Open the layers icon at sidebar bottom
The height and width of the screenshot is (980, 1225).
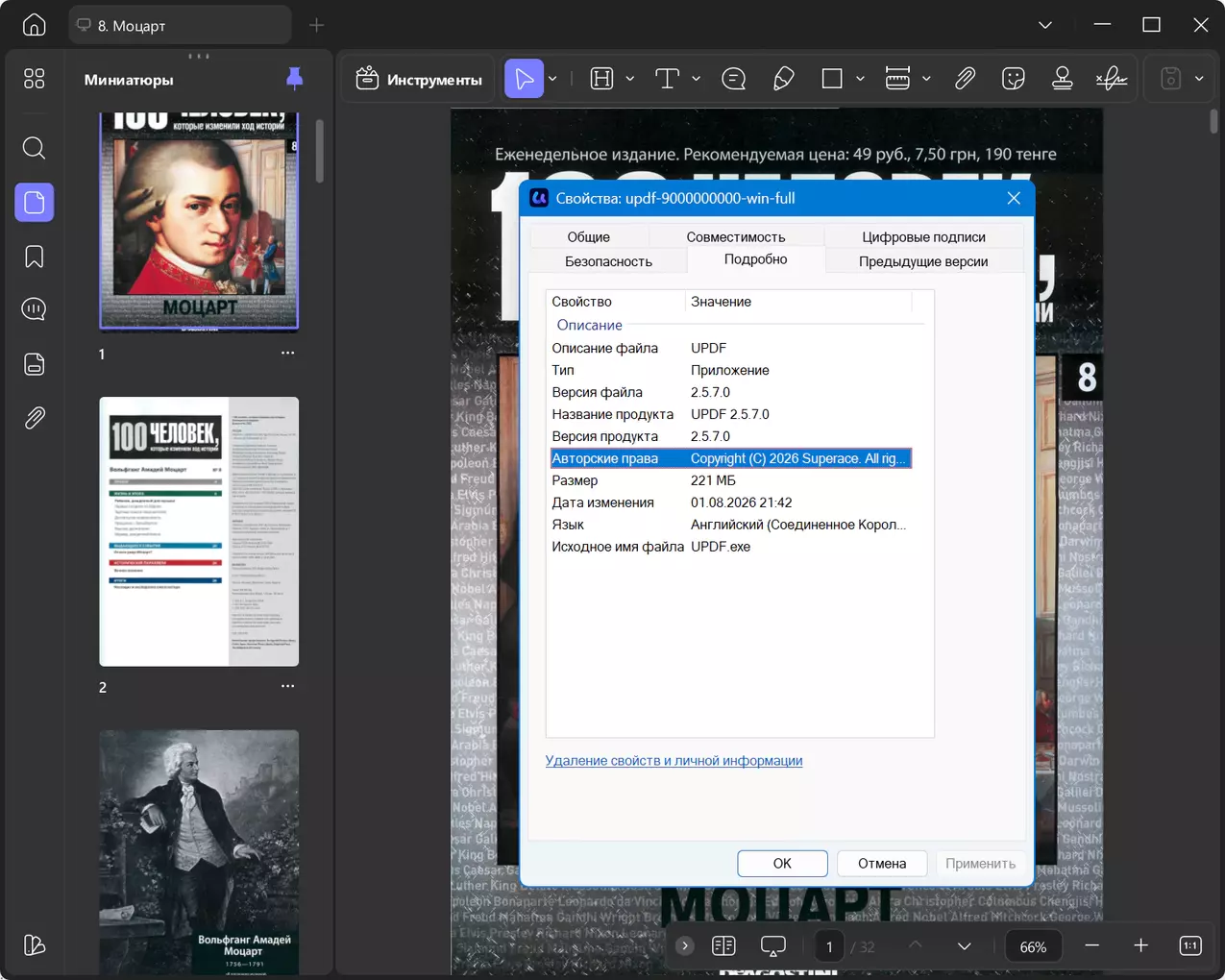[x=35, y=945]
